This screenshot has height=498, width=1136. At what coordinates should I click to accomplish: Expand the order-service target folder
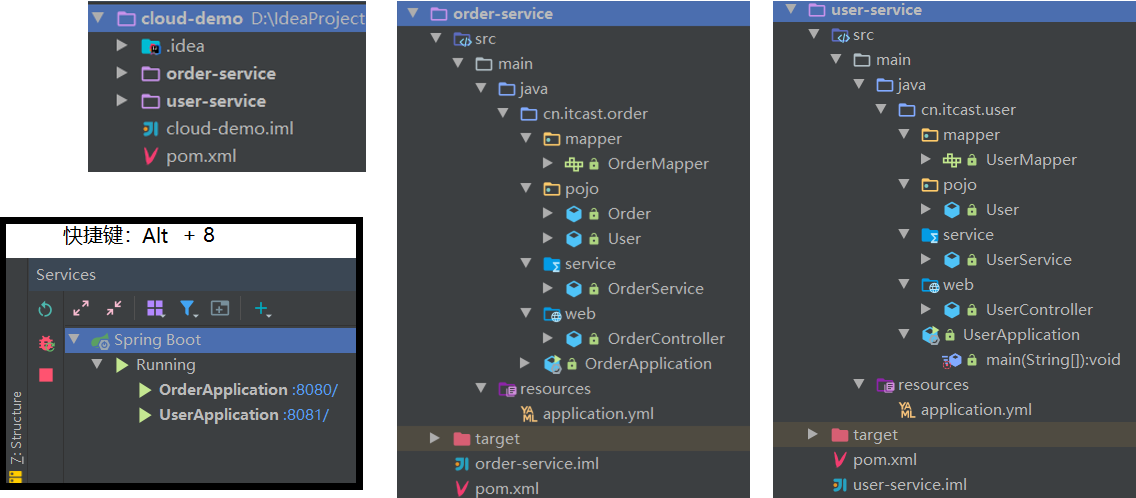[x=435, y=439]
